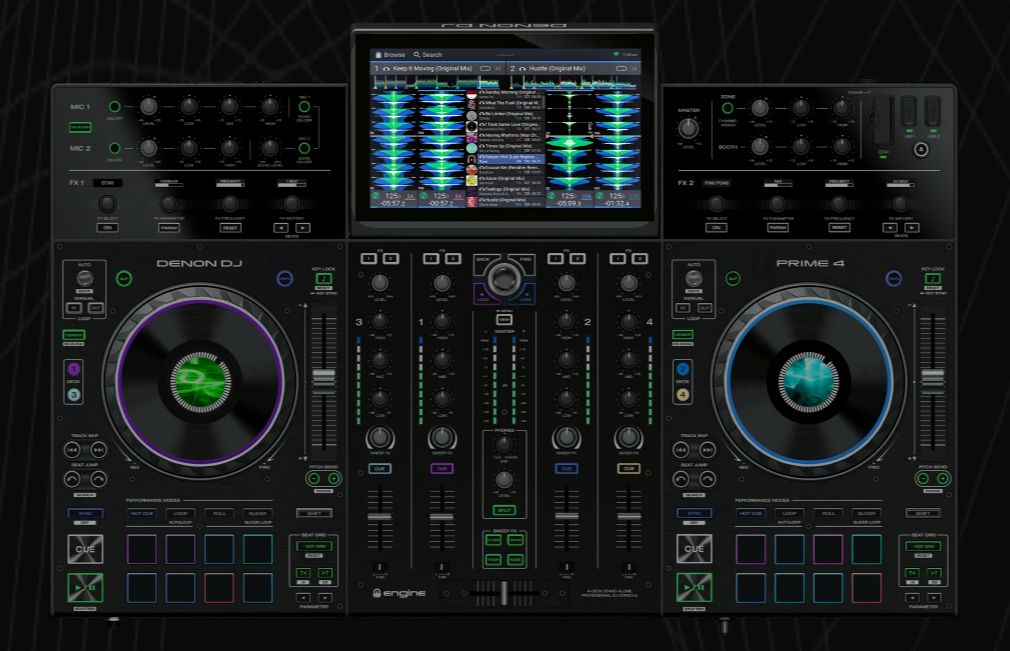This screenshot has width=1010, height=651.
Task: Switch right deck to HOT CUE mode
Action: pos(750,513)
